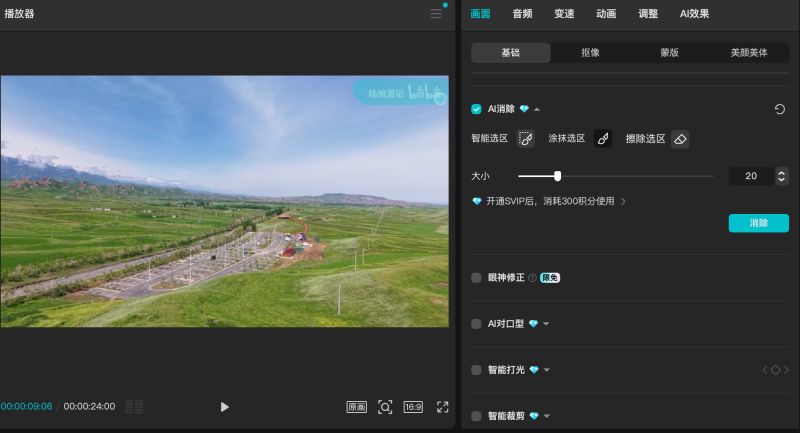800x433 pixels.
Task: Open the player hamburger menu icon
Action: [436, 14]
